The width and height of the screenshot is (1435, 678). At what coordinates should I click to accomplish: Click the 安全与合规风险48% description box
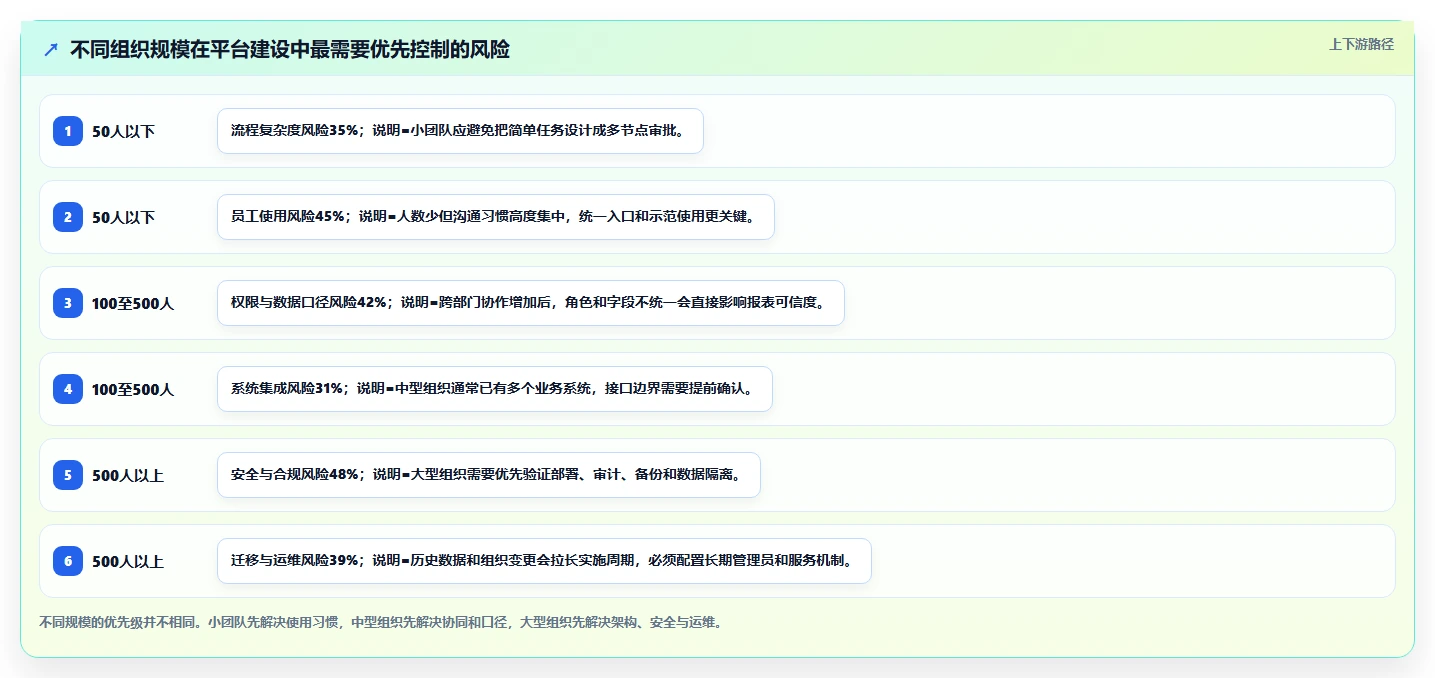(x=489, y=475)
